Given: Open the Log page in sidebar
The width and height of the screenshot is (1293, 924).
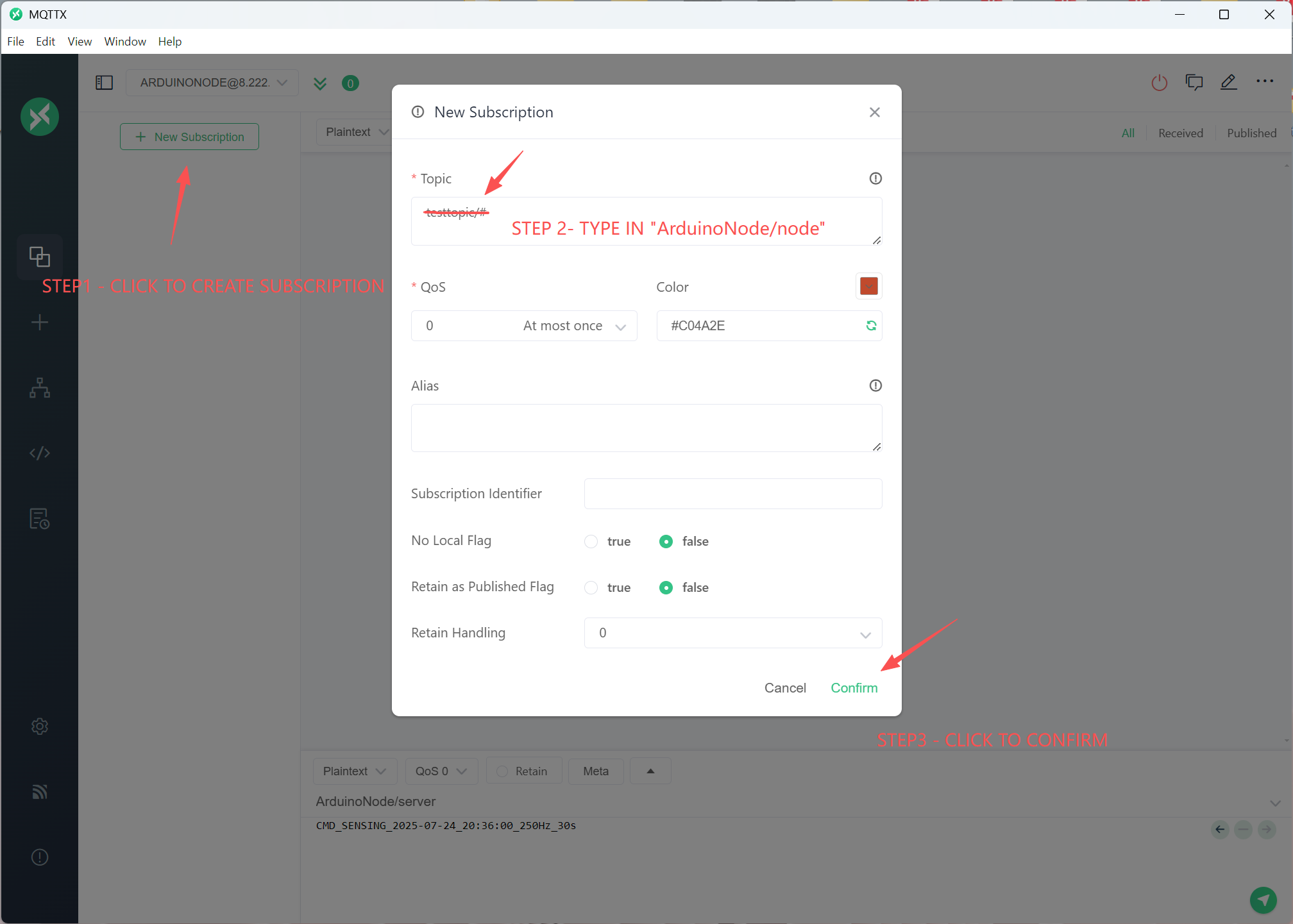Looking at the screenshot, I should click(40, 519).
